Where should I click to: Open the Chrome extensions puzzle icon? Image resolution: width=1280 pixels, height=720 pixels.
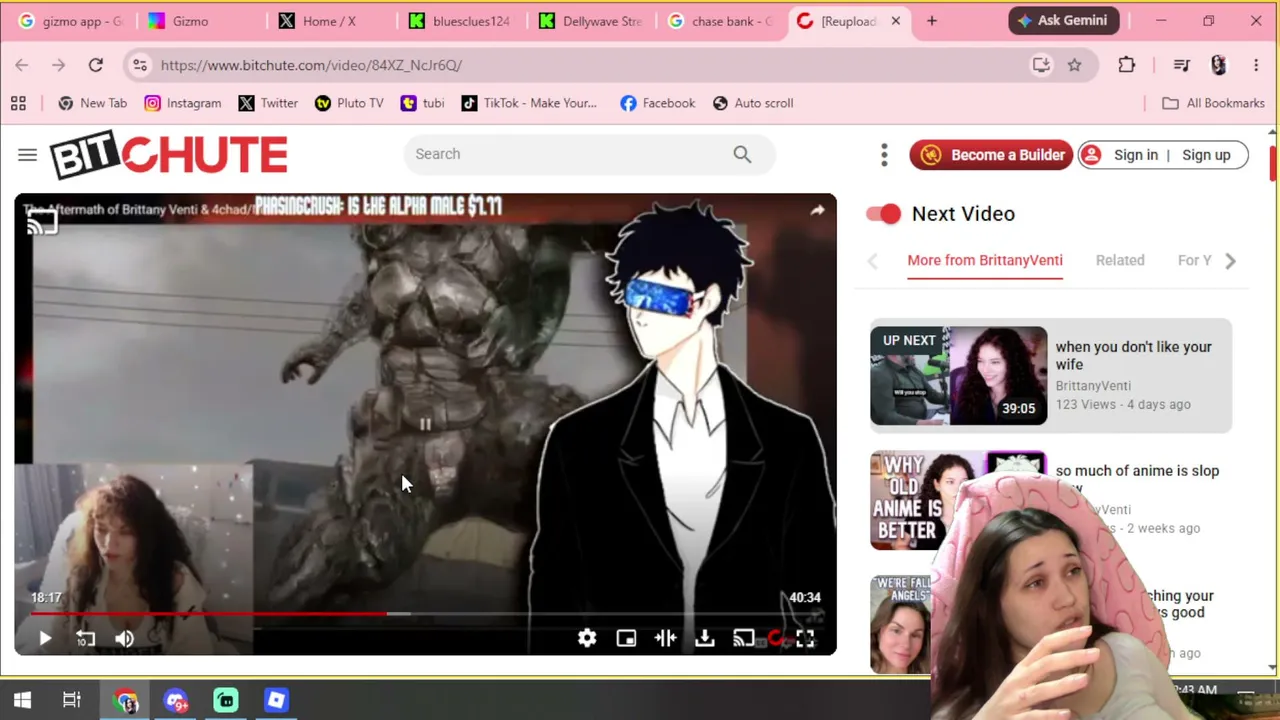(x=1127, y=65)
